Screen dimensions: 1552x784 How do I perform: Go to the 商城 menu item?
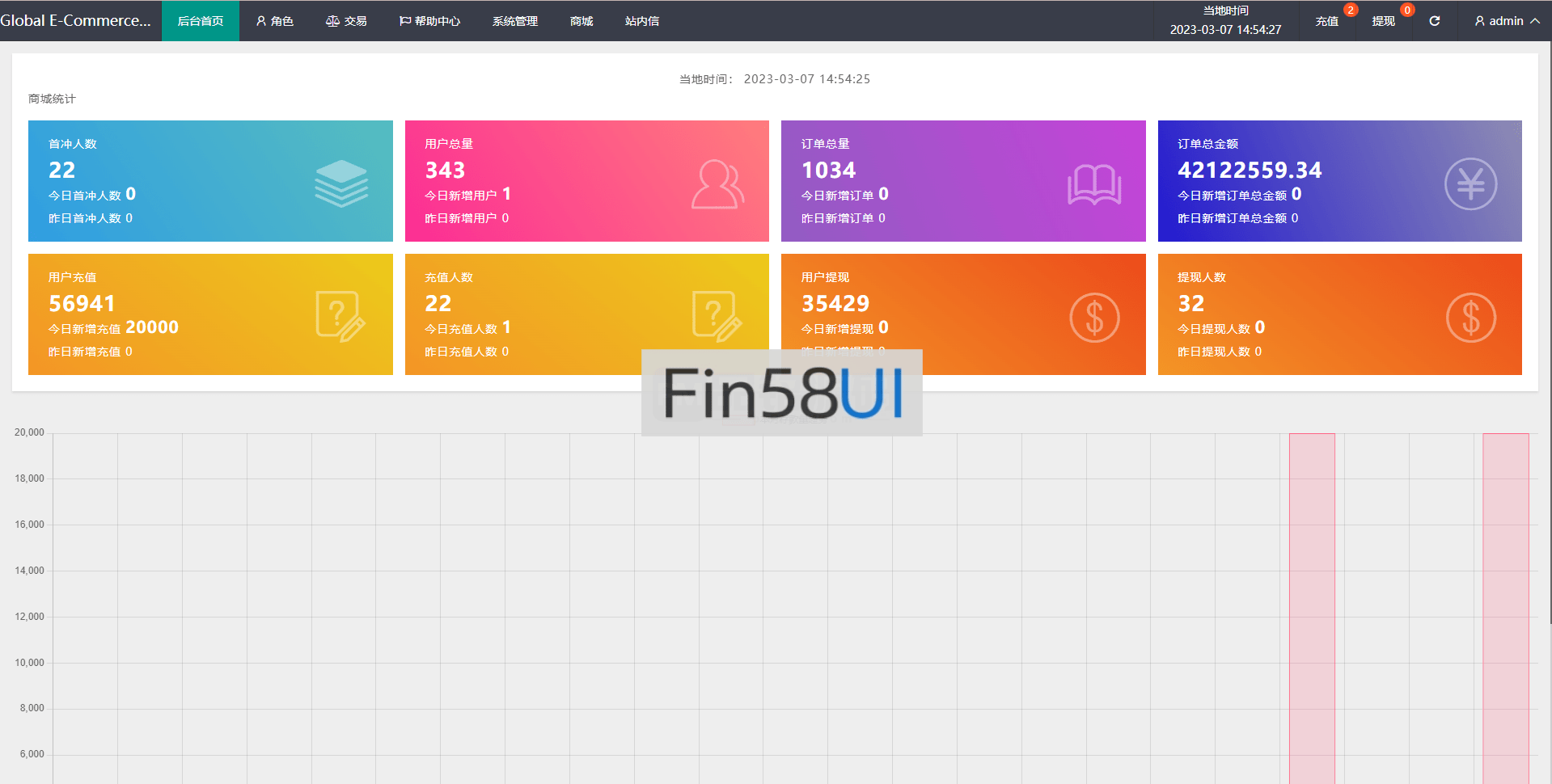pyautogui.click(x=581, y=21)
